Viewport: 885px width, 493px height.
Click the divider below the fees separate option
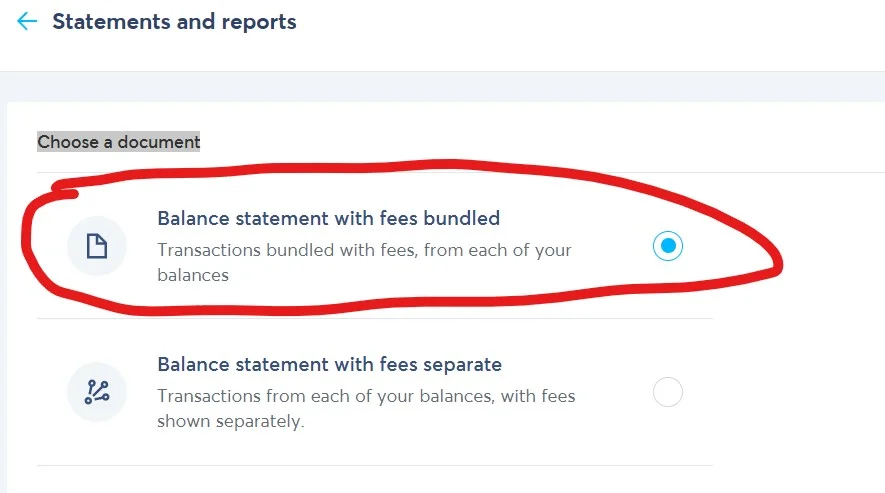(x=375, y=465)
